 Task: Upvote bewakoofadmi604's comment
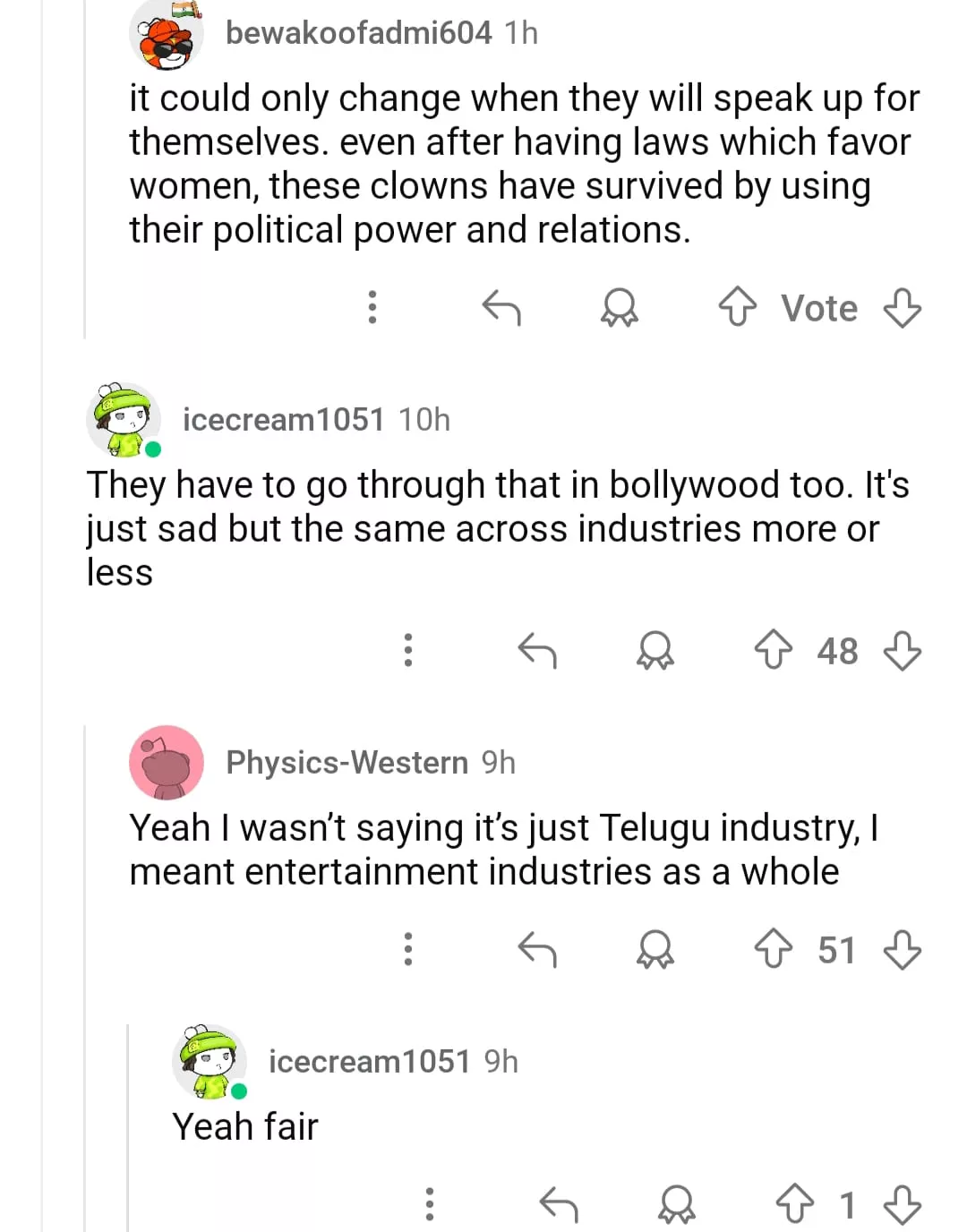[x=737, y=307]
